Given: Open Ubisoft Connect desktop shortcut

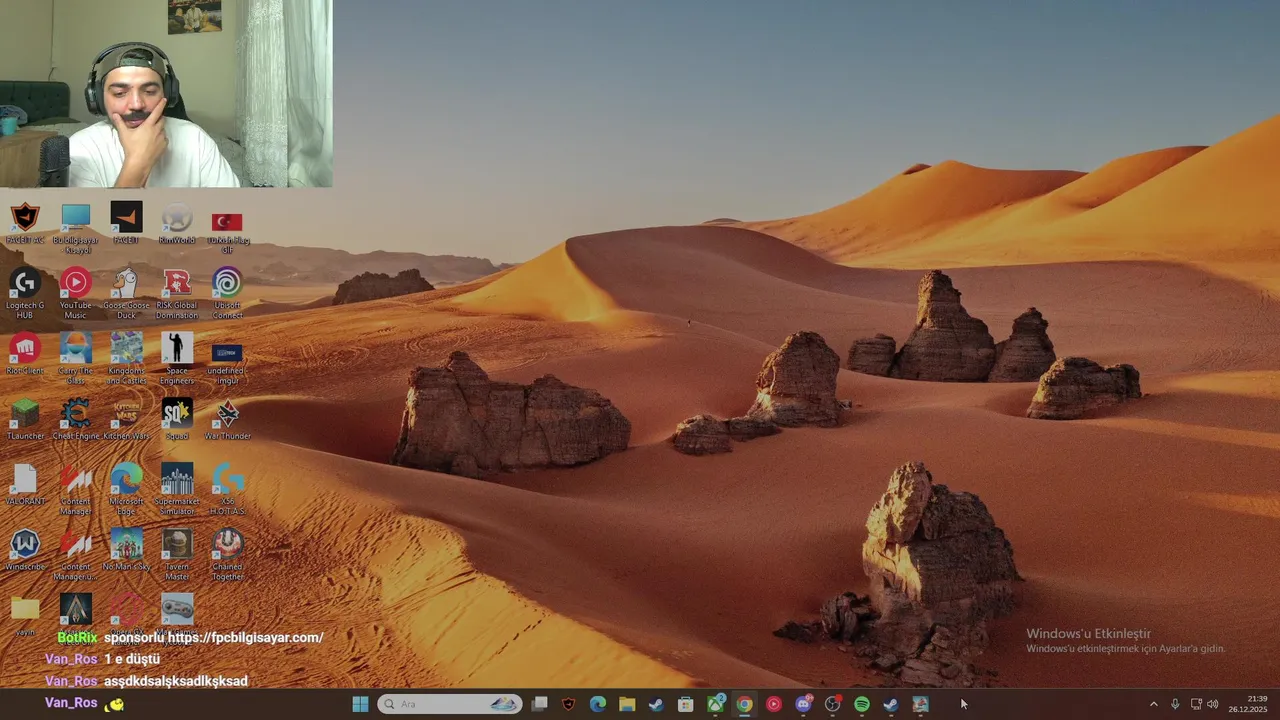Looking at the screenshot, I should tap(227, 294).
